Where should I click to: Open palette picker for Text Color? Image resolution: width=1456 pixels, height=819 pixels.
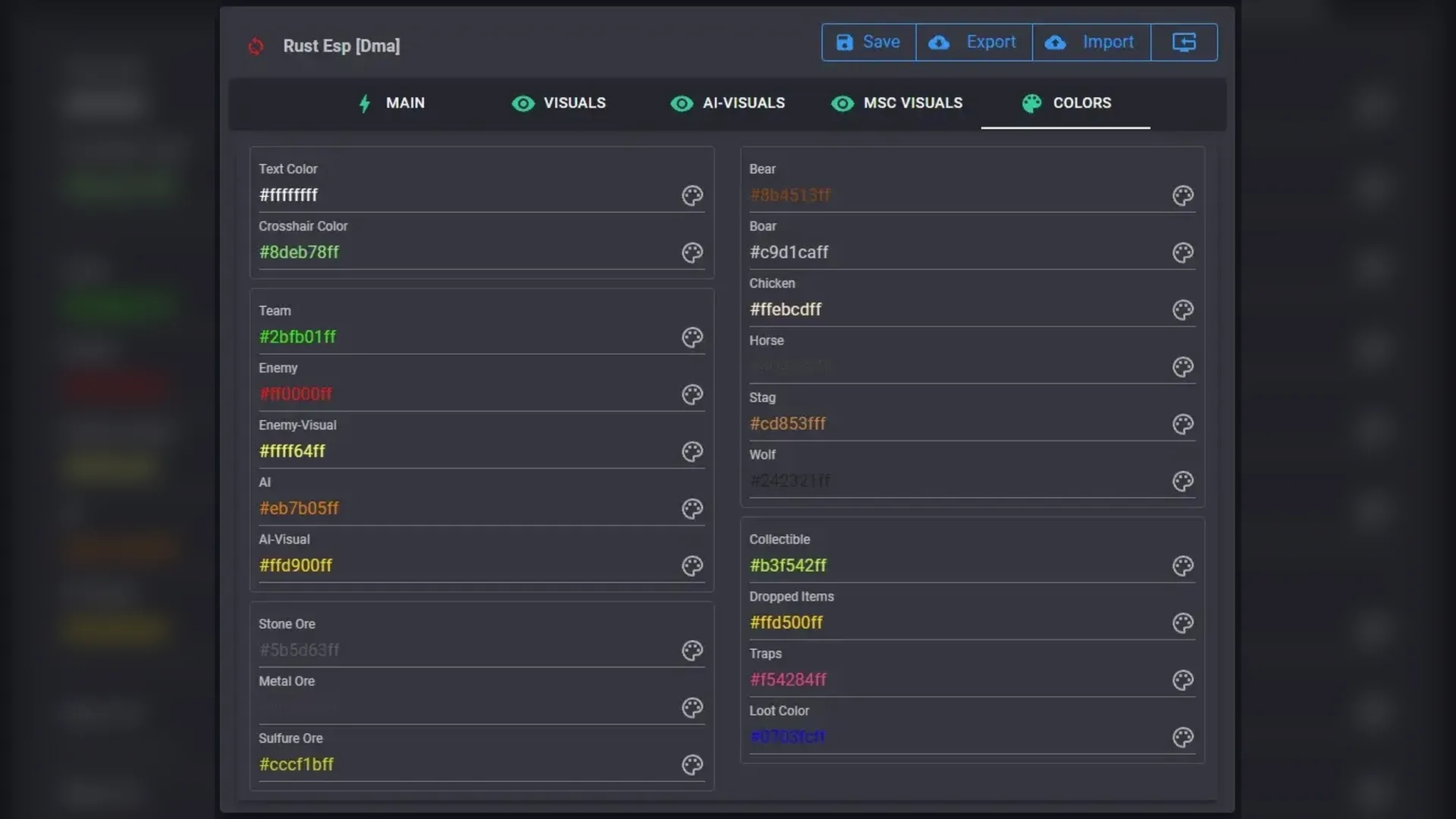click(692, 196)
